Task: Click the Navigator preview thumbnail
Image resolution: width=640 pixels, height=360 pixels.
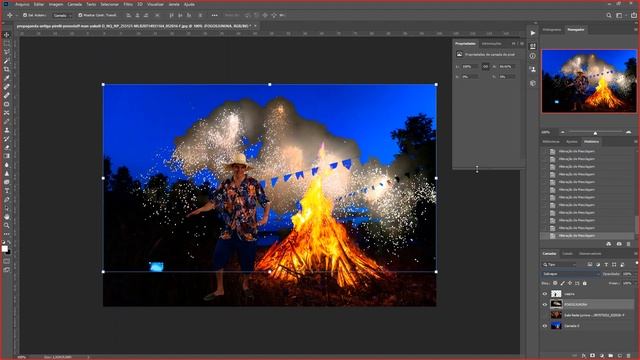Action: click(x=589, y=81)
